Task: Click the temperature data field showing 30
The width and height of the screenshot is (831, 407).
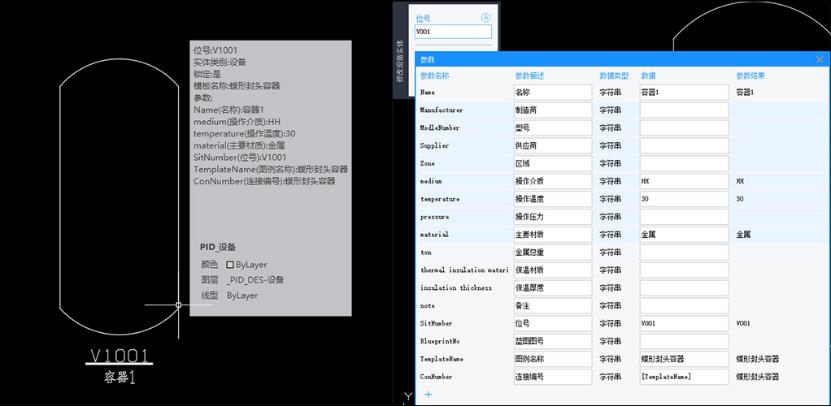Action: click(x=683, y=199)
